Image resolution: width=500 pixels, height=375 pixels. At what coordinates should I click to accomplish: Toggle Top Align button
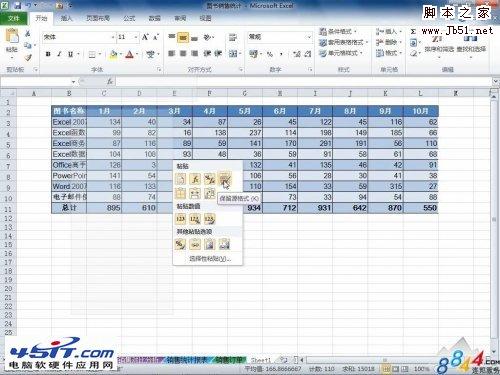pyautogui.click(x=172, y=37)
